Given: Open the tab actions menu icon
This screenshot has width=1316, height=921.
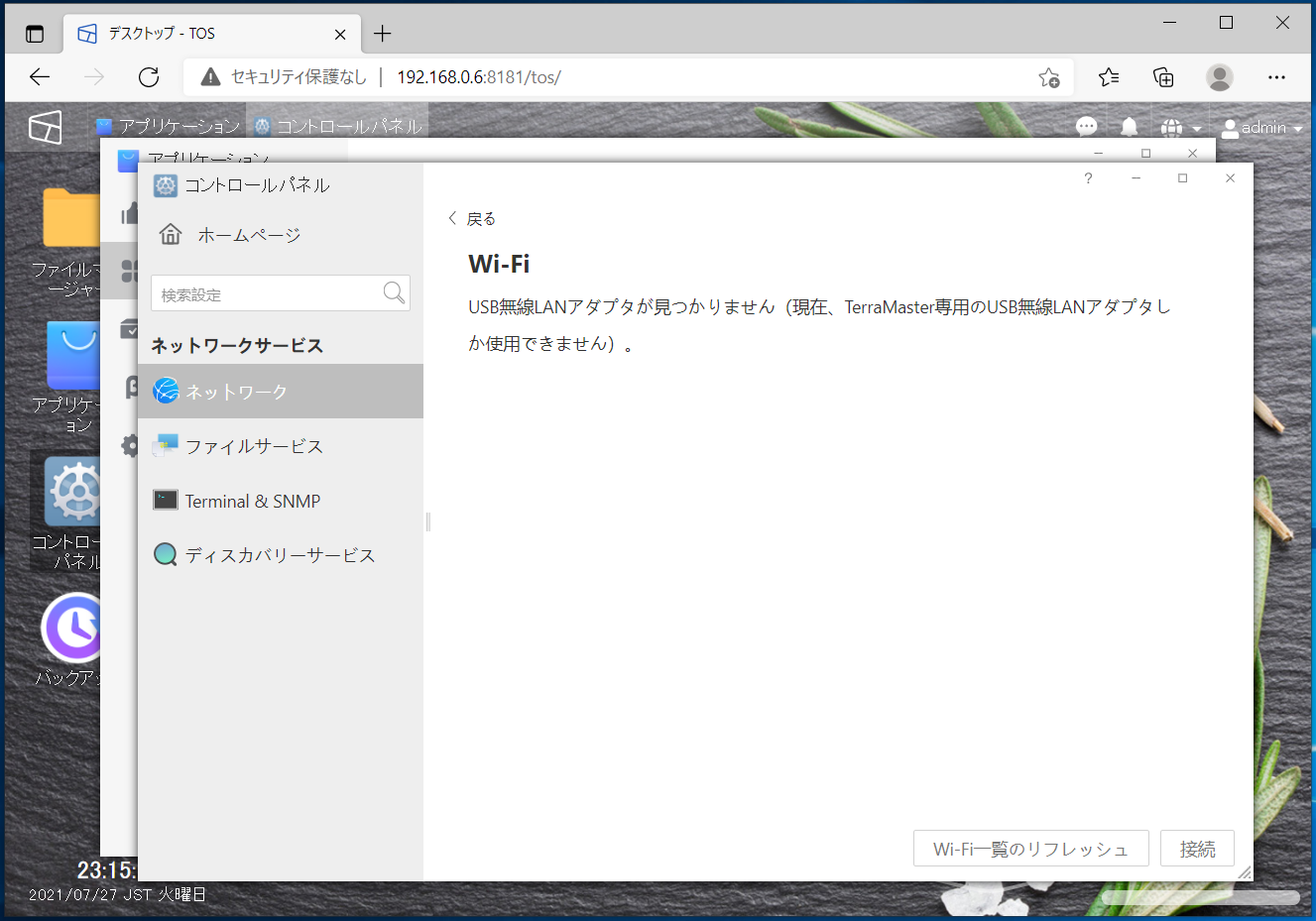Looking at the screenshot, I should (35, 34).
